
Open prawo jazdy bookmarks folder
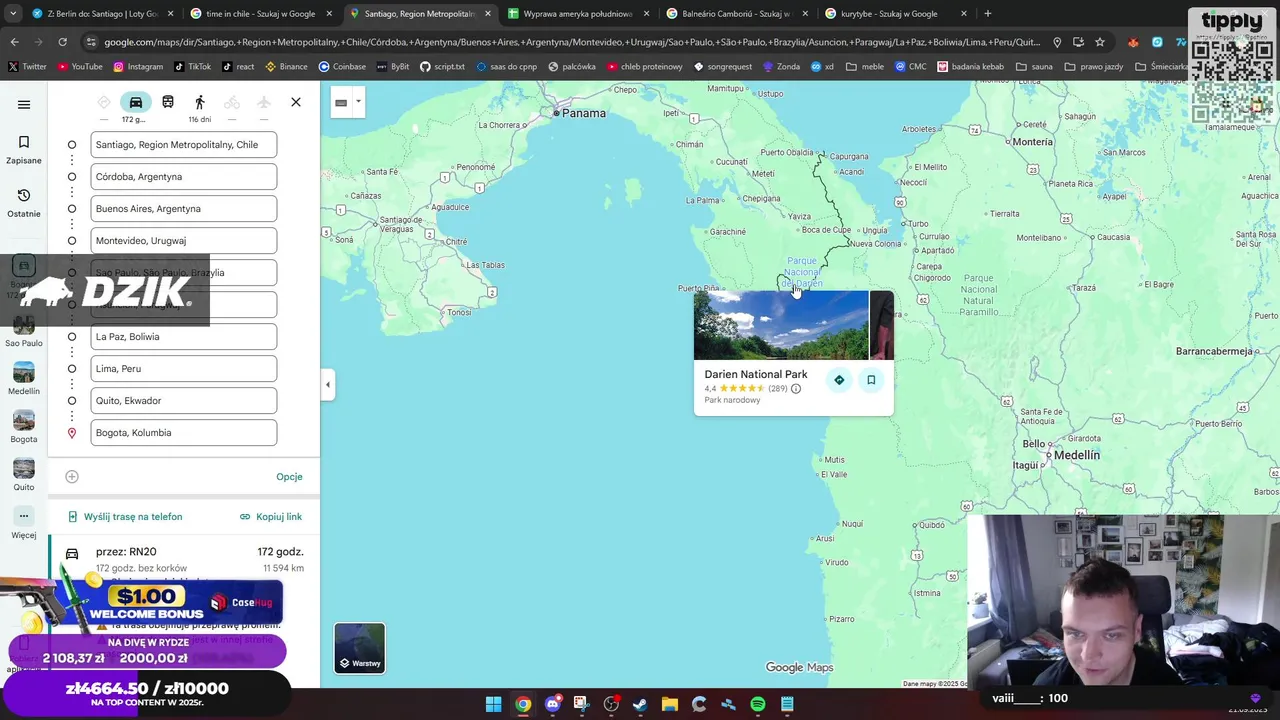coord(1094,67)
